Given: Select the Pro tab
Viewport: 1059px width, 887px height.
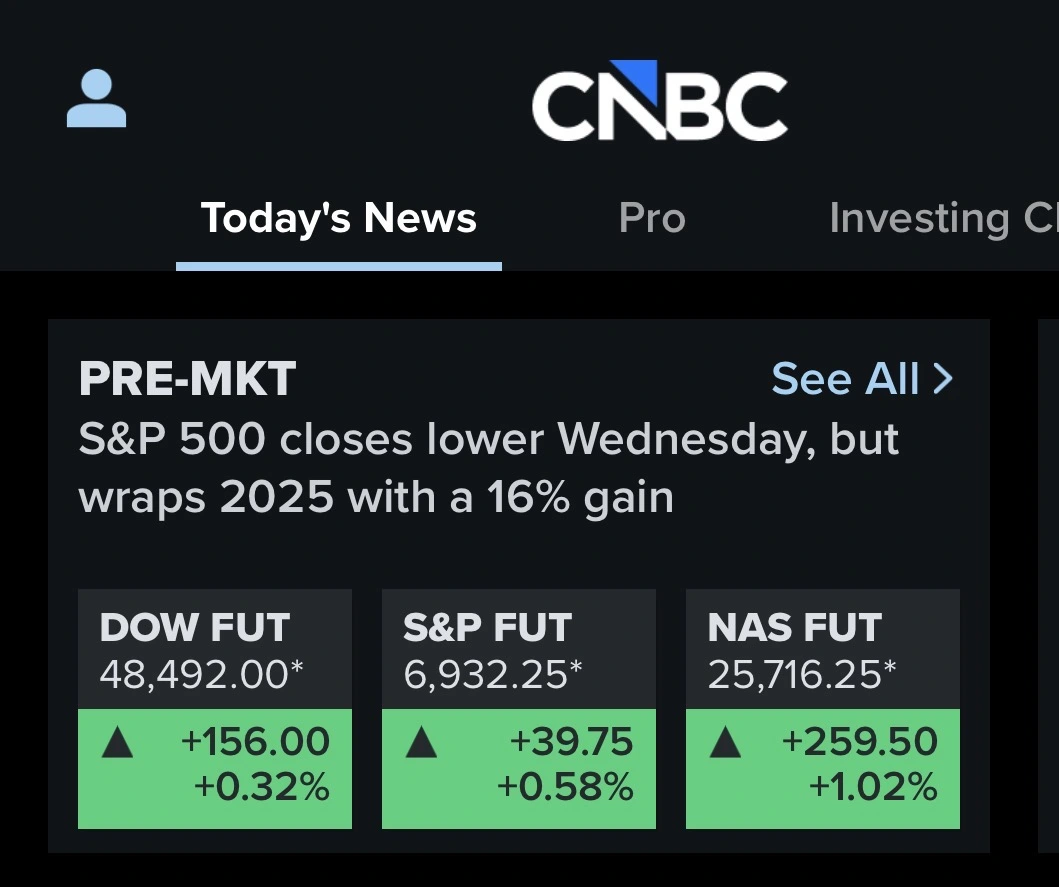Looking at the screenshot, I should [652, 218].
